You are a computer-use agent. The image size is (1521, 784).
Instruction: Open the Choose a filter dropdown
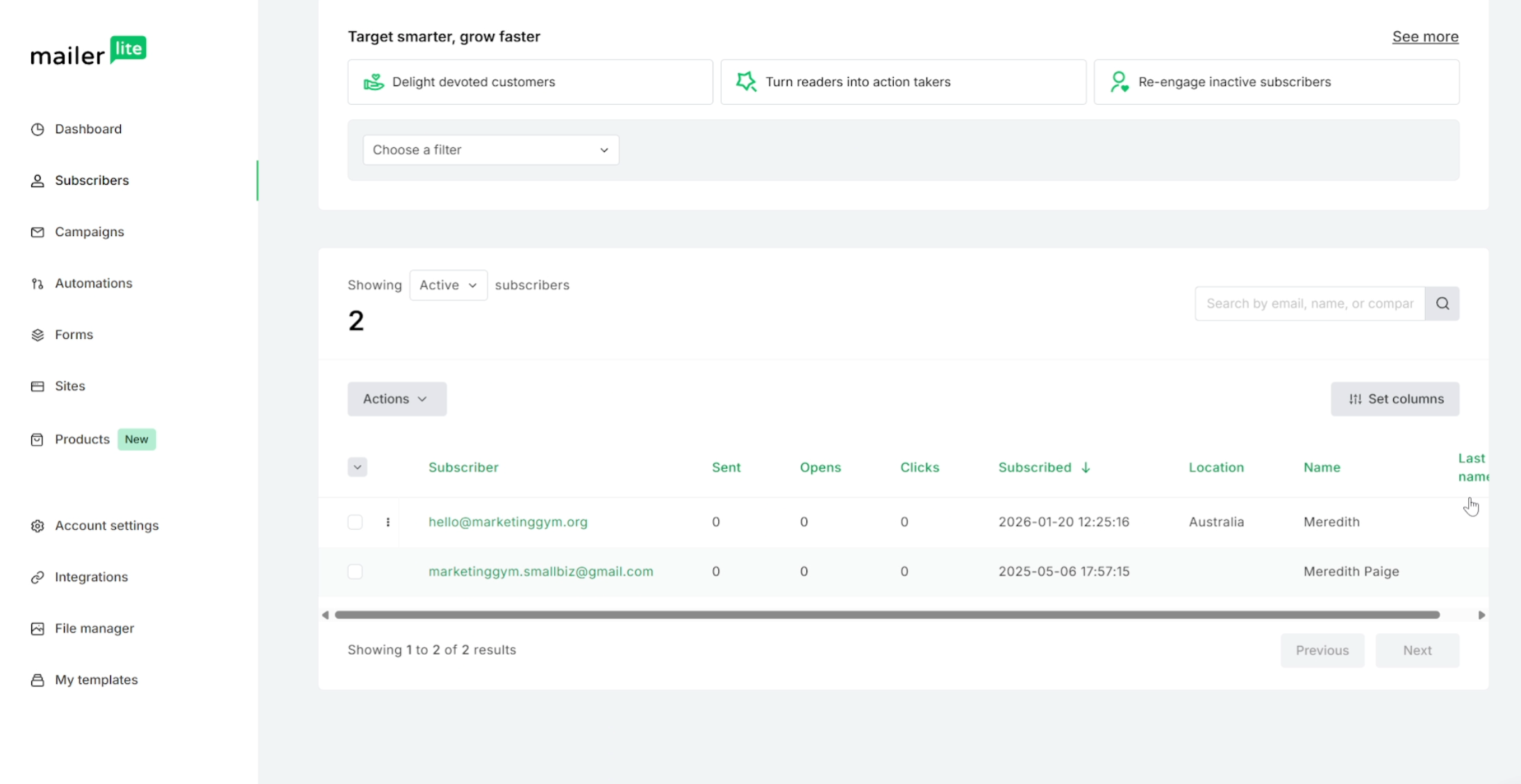point(490,149)
